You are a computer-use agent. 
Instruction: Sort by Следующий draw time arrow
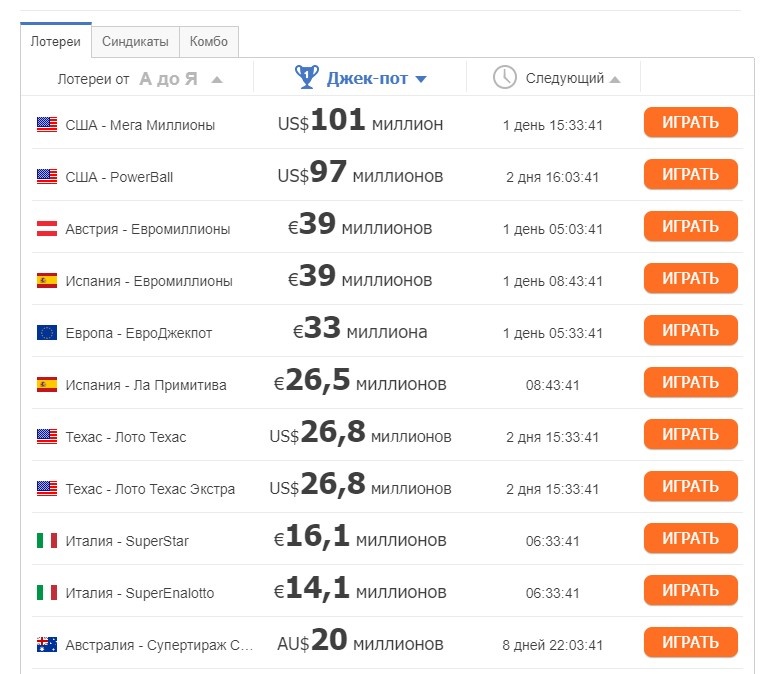615,79
